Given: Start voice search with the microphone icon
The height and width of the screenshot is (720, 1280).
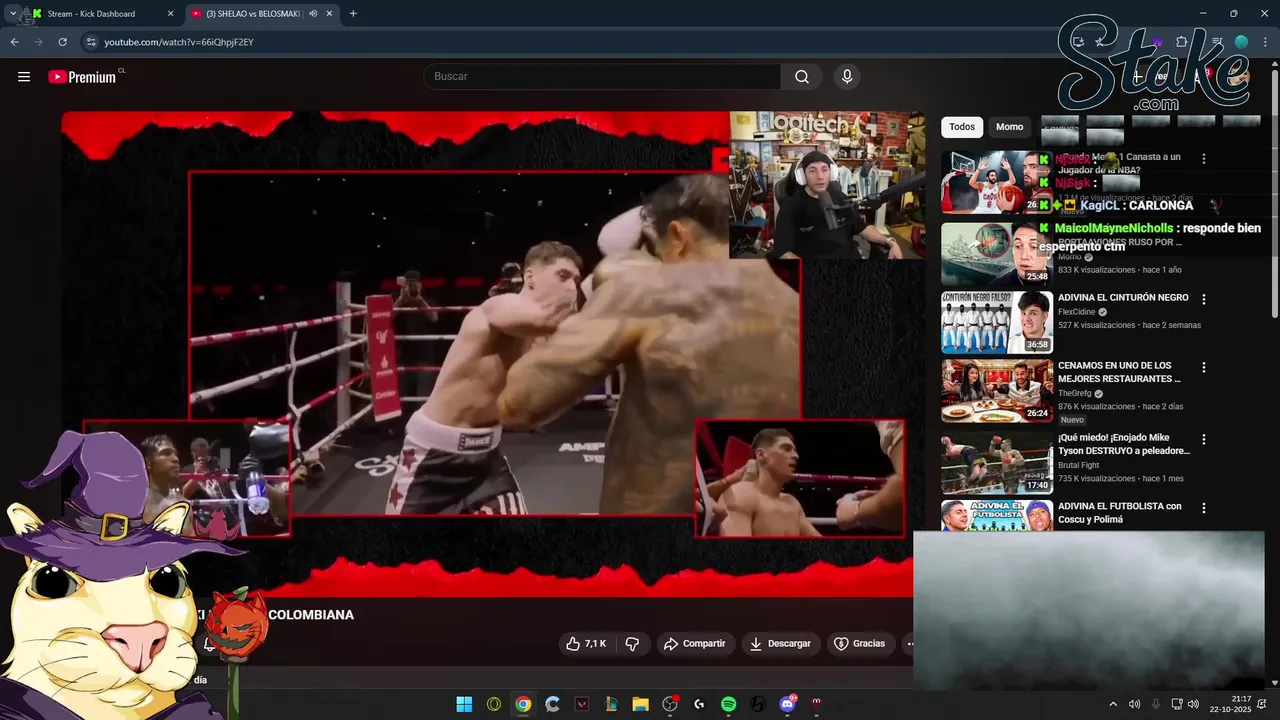Looking at the screenshot, I should pos(847,77).
